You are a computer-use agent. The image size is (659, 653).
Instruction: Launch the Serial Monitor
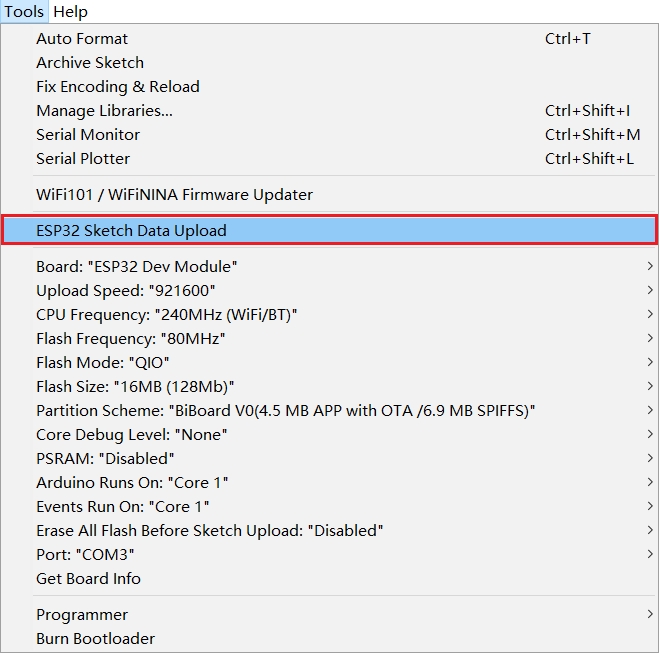[x=88, y=135]
